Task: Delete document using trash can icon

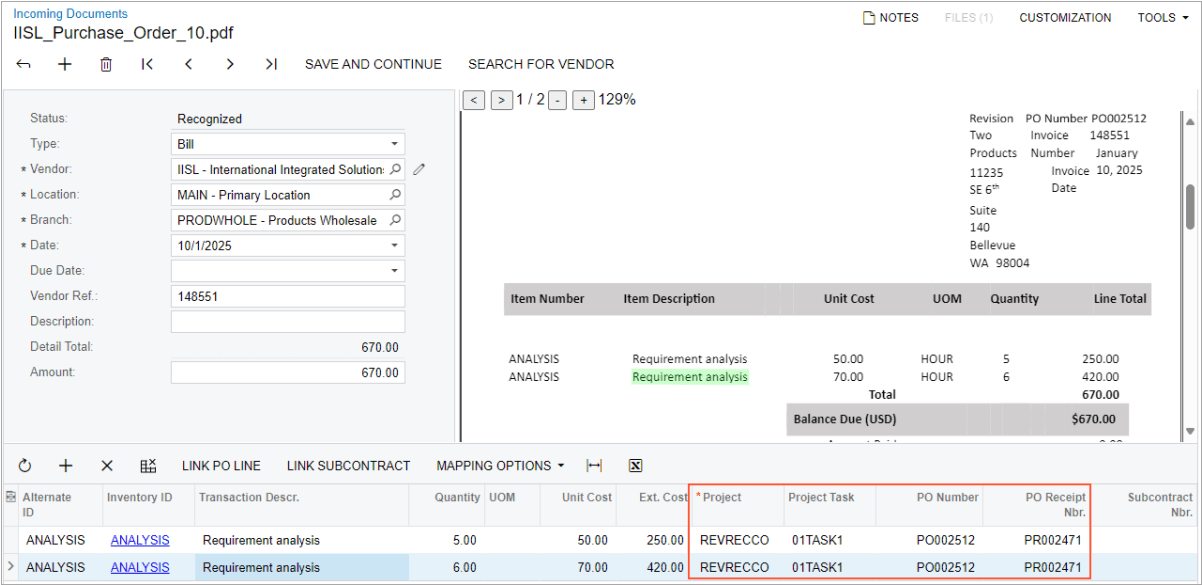Action: click(106, 64)
